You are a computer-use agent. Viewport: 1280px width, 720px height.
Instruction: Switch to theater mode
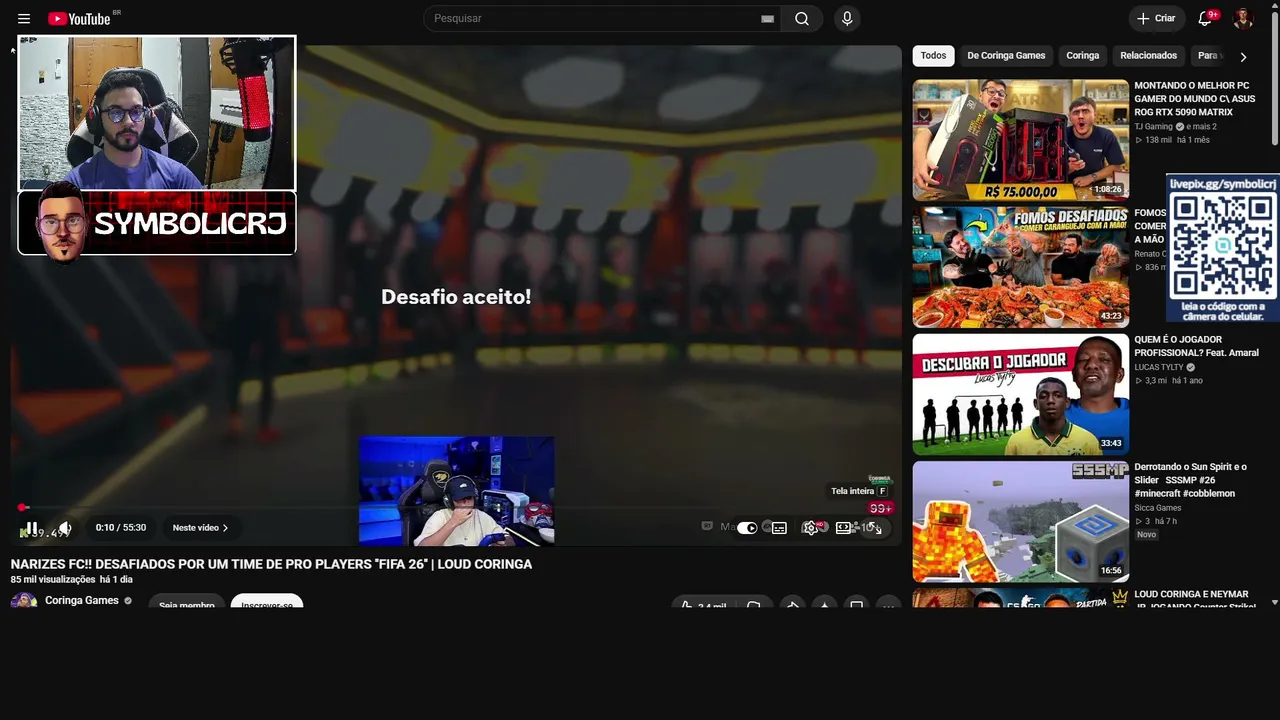click(844, 528)
